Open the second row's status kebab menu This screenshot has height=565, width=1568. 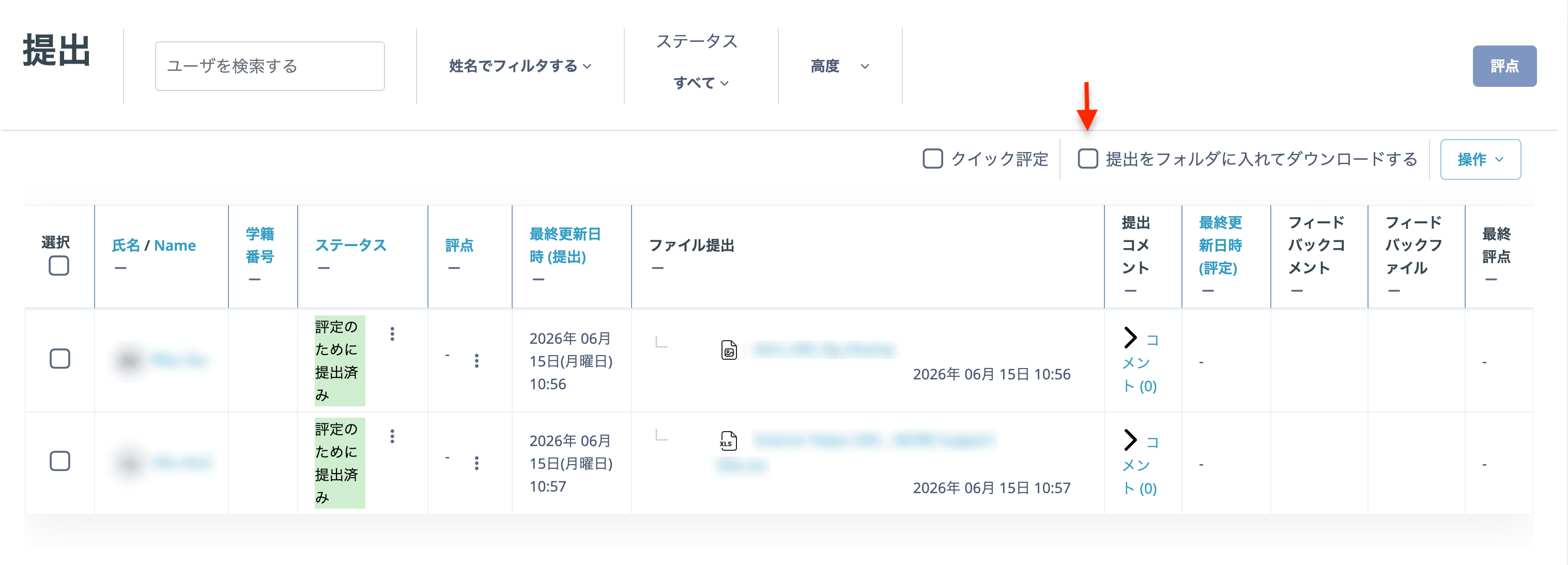pyautogui.click(x=392, y=436)
